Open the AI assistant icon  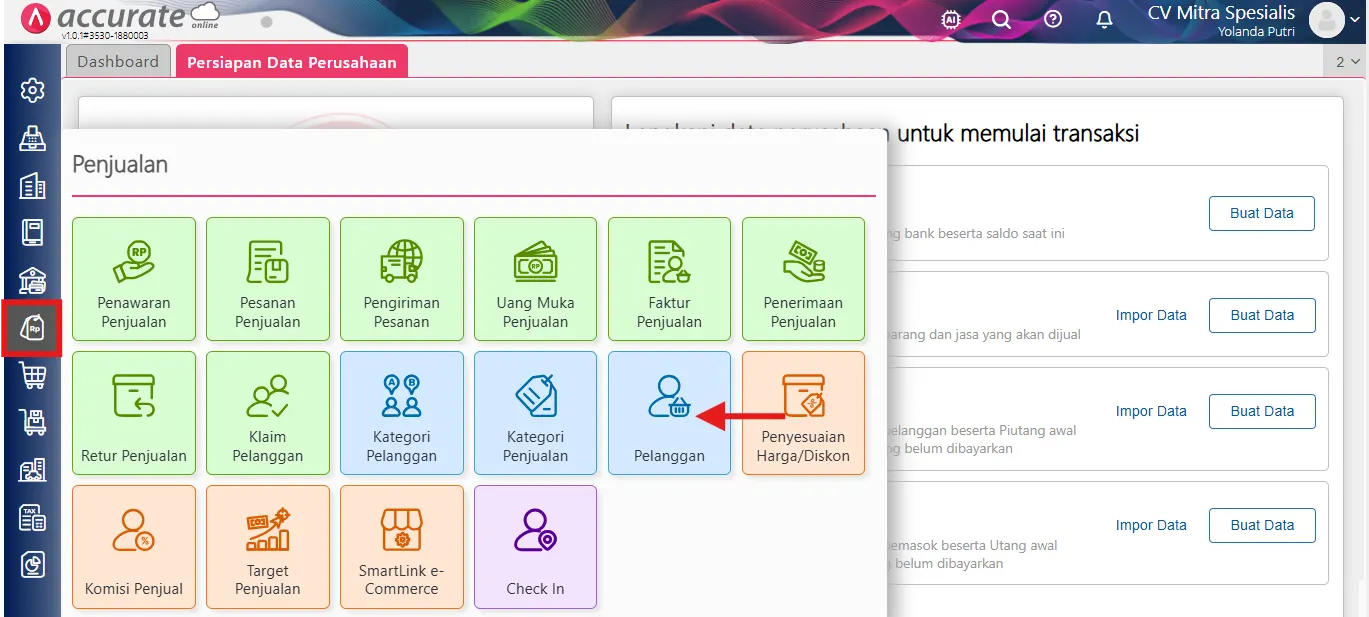(950, 19)
